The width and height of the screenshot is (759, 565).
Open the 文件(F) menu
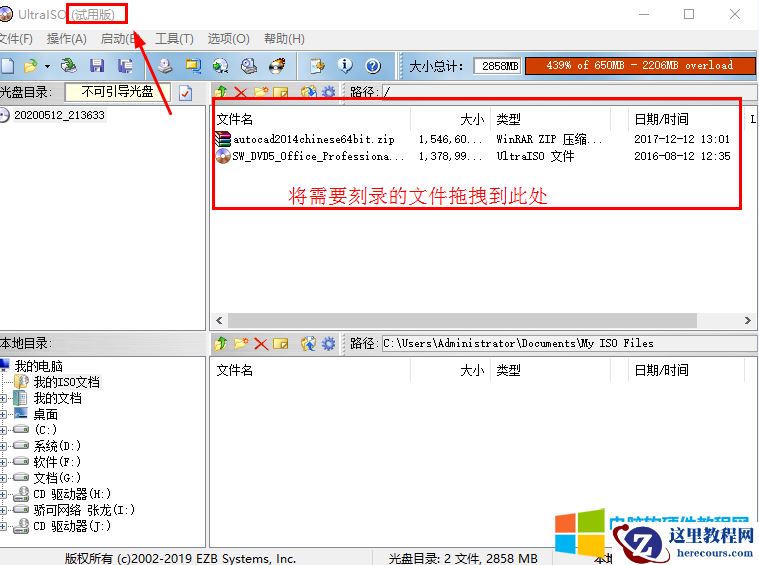pos(16,39)
